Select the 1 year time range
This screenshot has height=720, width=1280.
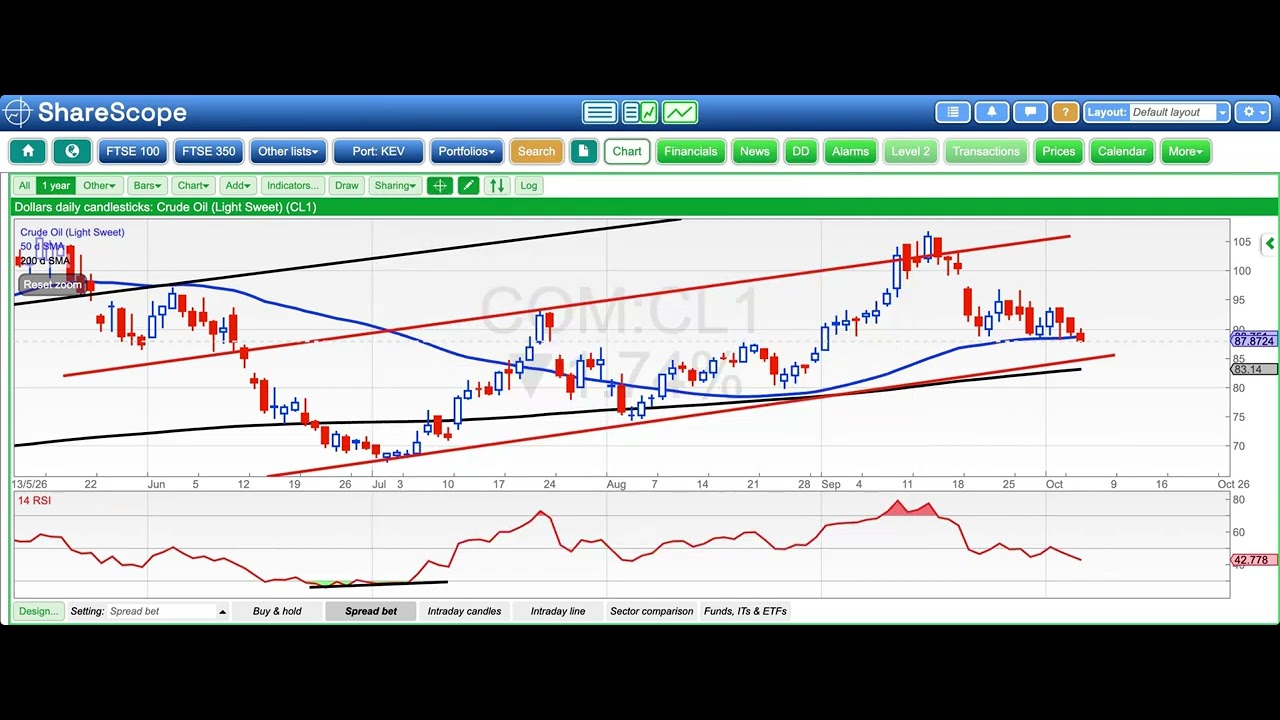click(x=56, y=185)
